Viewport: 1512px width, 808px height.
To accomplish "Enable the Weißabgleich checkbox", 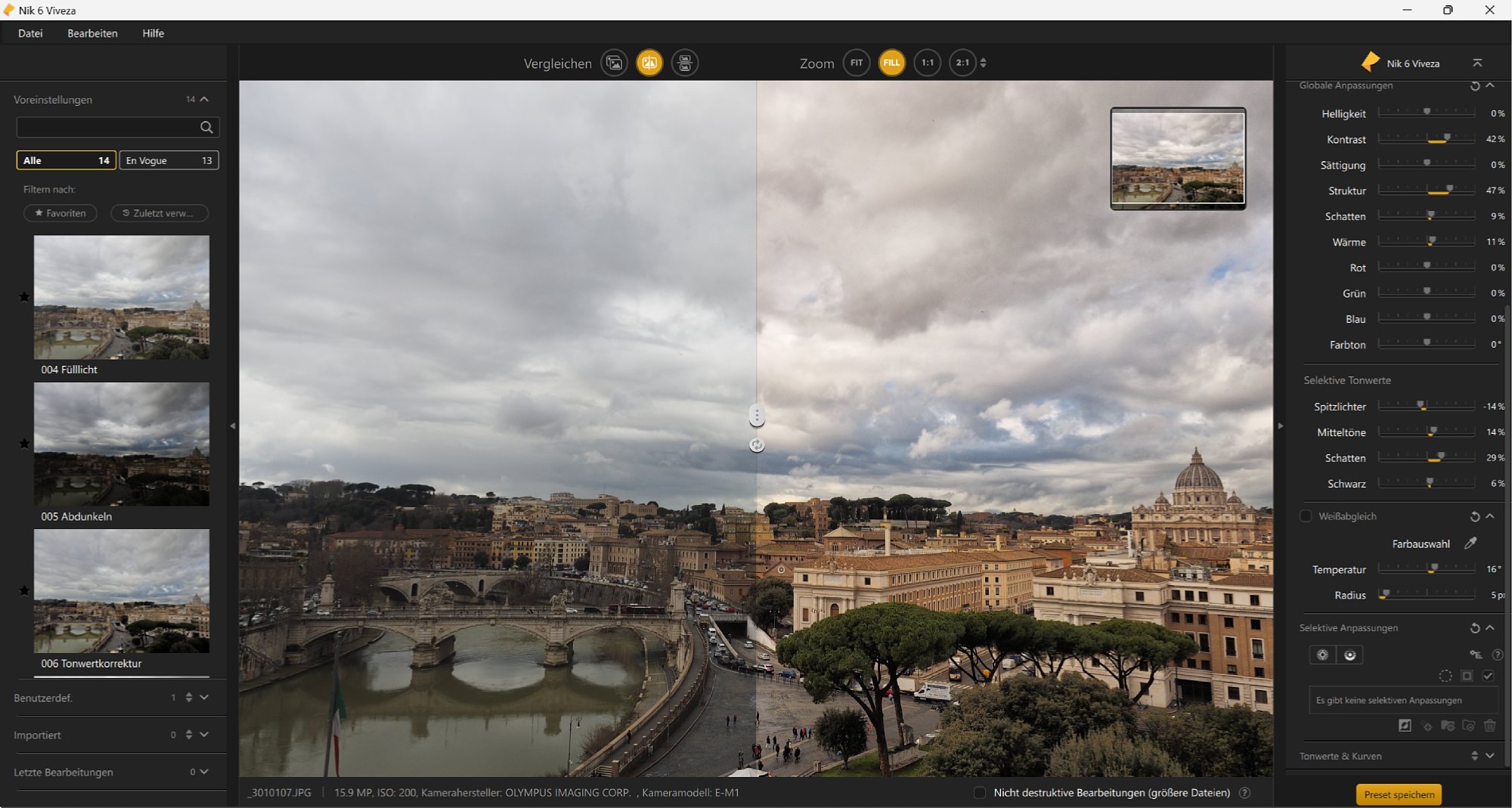I will click(1306, 516).
